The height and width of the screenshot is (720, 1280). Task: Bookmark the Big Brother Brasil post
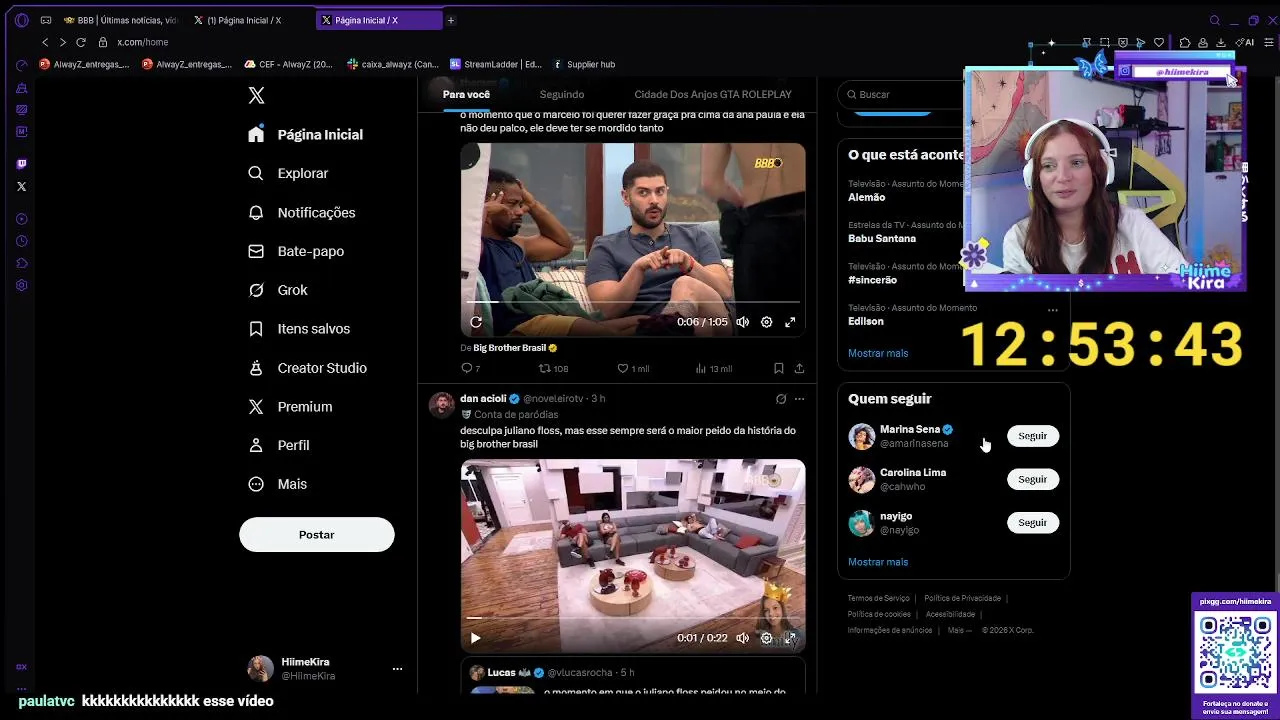point(778,368)
